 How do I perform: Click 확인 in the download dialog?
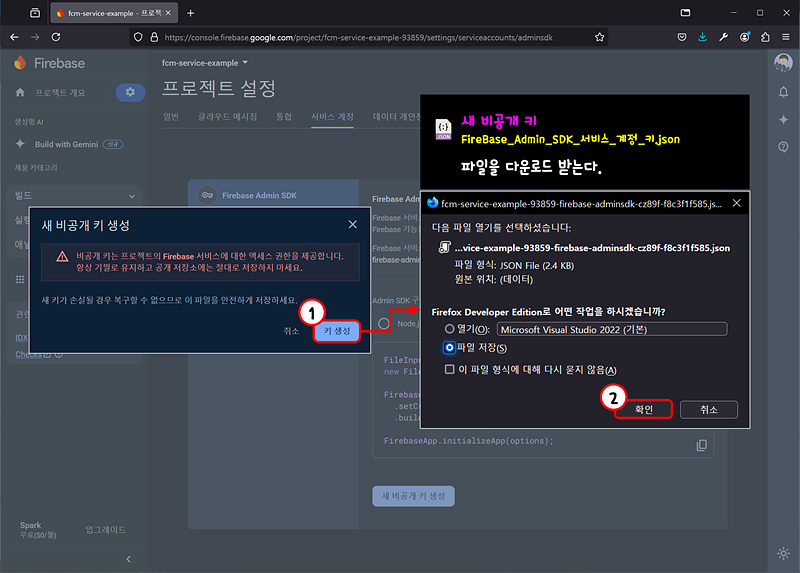click(643, 409)
